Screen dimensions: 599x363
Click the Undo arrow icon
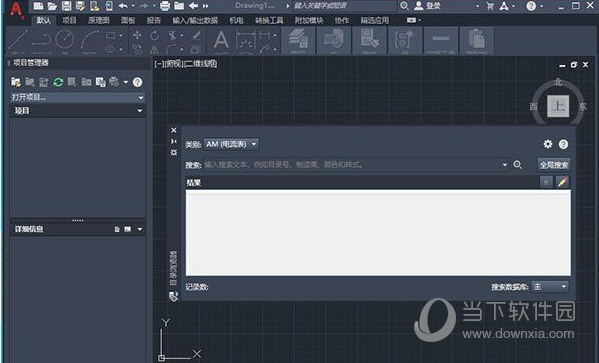point(123,6)
